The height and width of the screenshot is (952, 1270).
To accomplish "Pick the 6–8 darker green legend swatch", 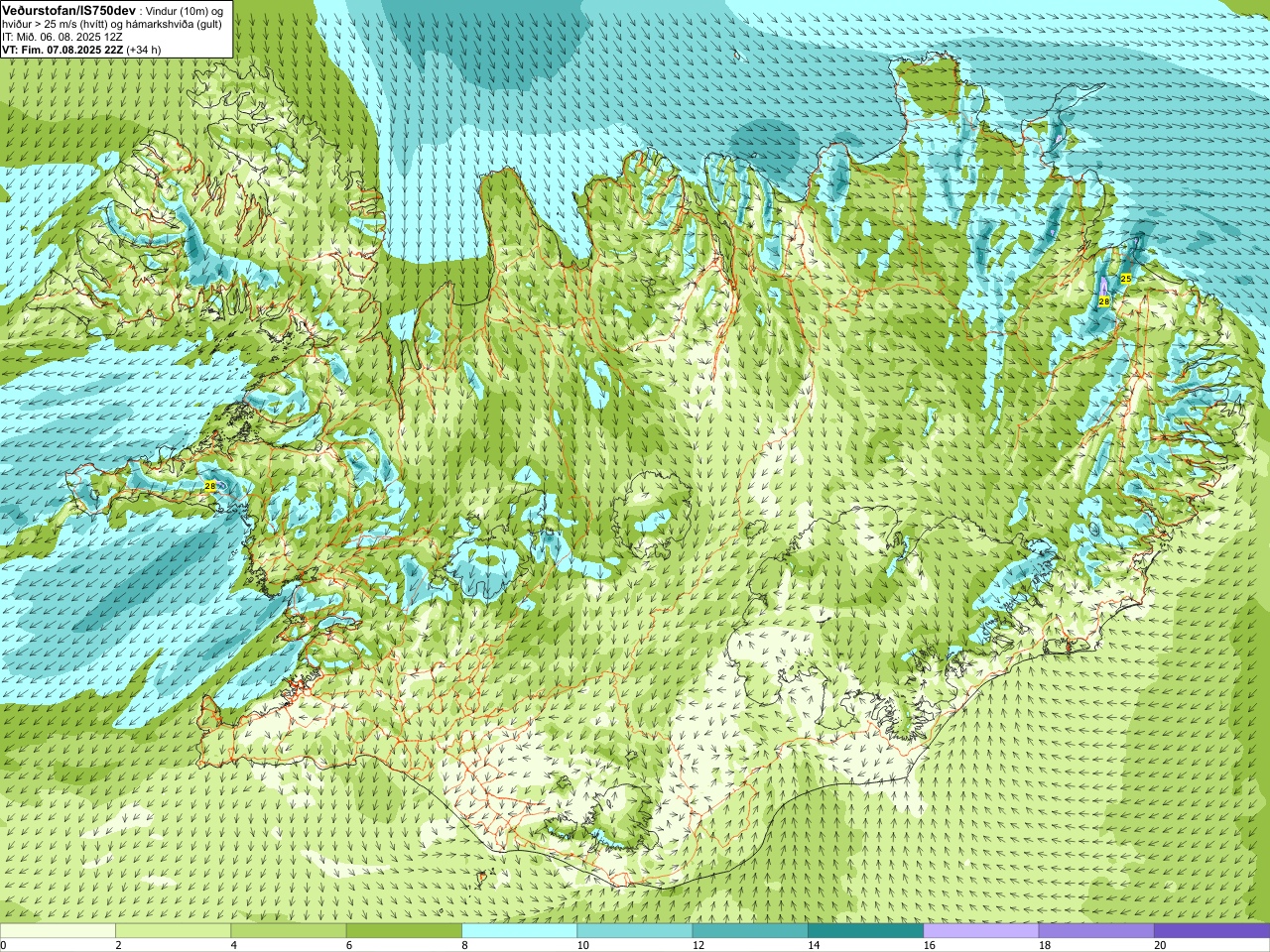I will (x=404, y=931).
